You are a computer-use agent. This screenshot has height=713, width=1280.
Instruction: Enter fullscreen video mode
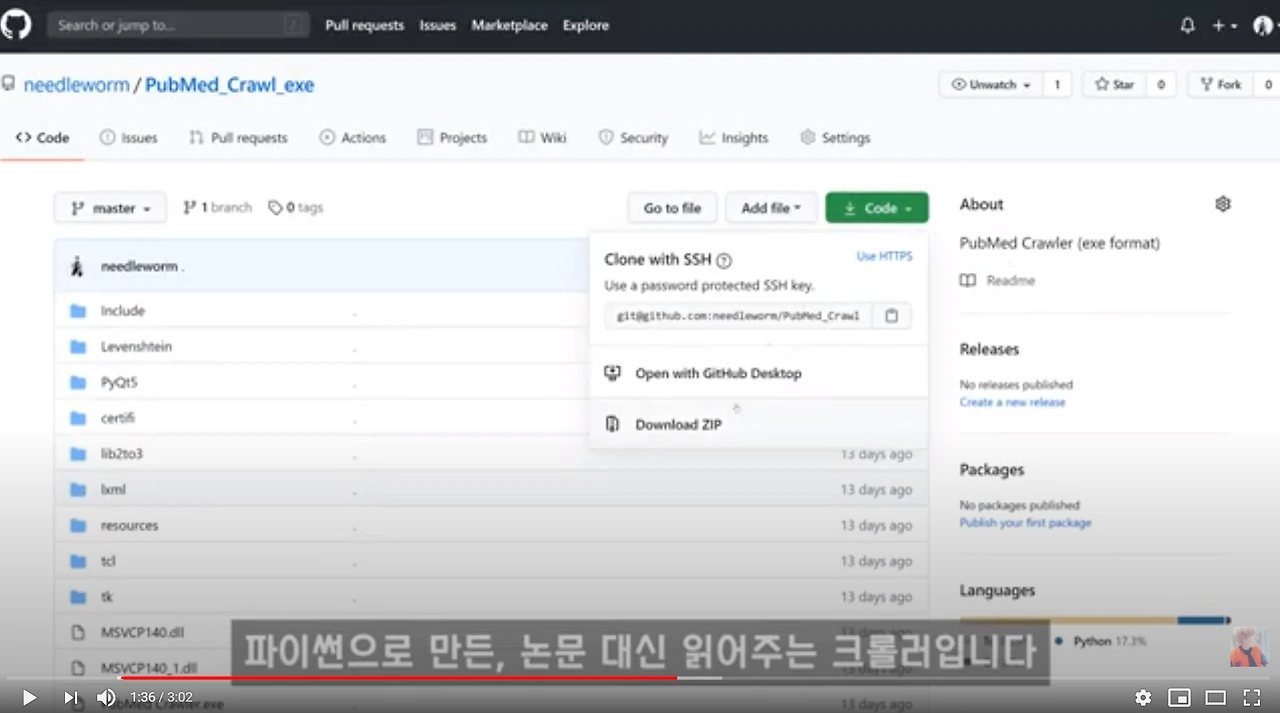1251,697
